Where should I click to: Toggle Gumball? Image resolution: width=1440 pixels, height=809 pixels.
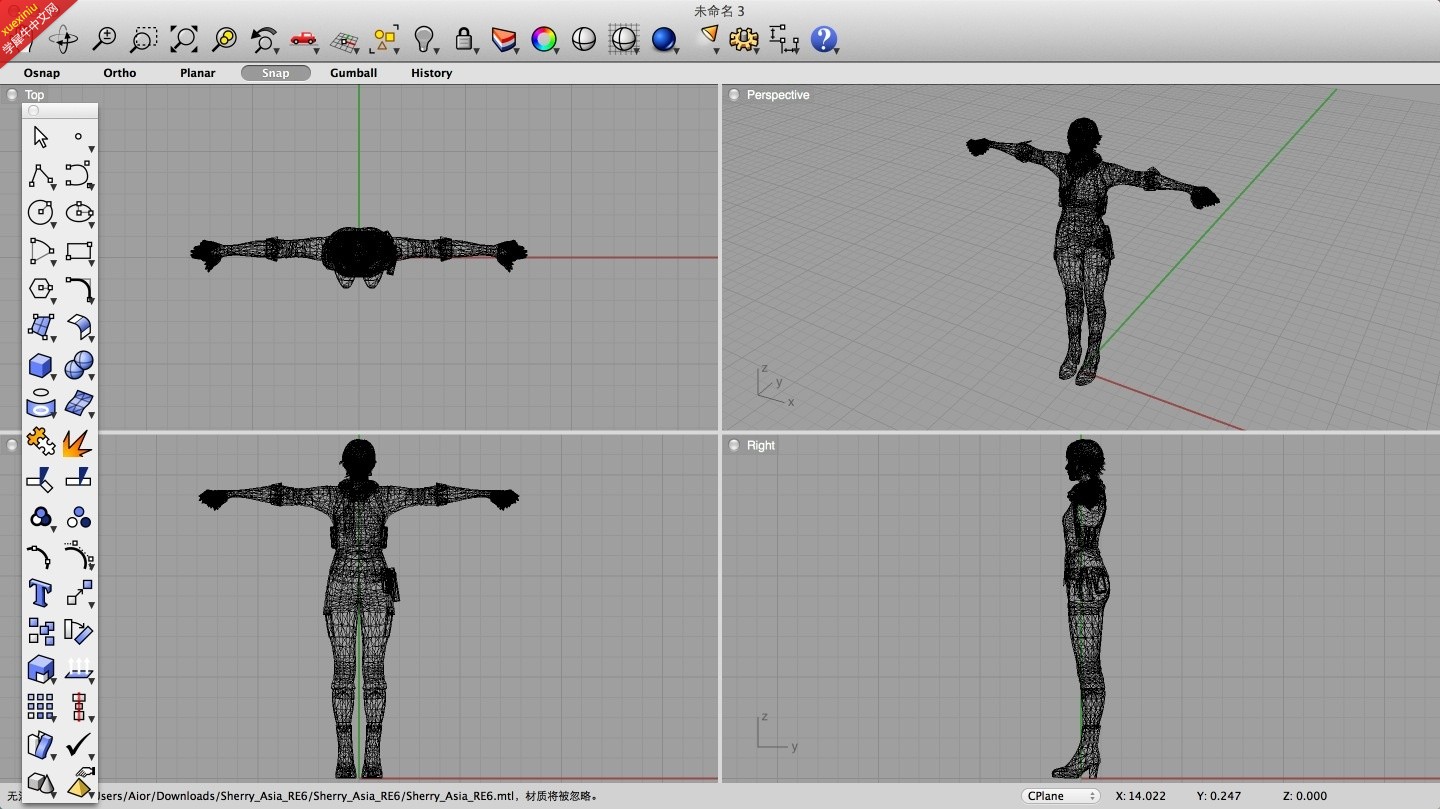(x=354, y=73)
